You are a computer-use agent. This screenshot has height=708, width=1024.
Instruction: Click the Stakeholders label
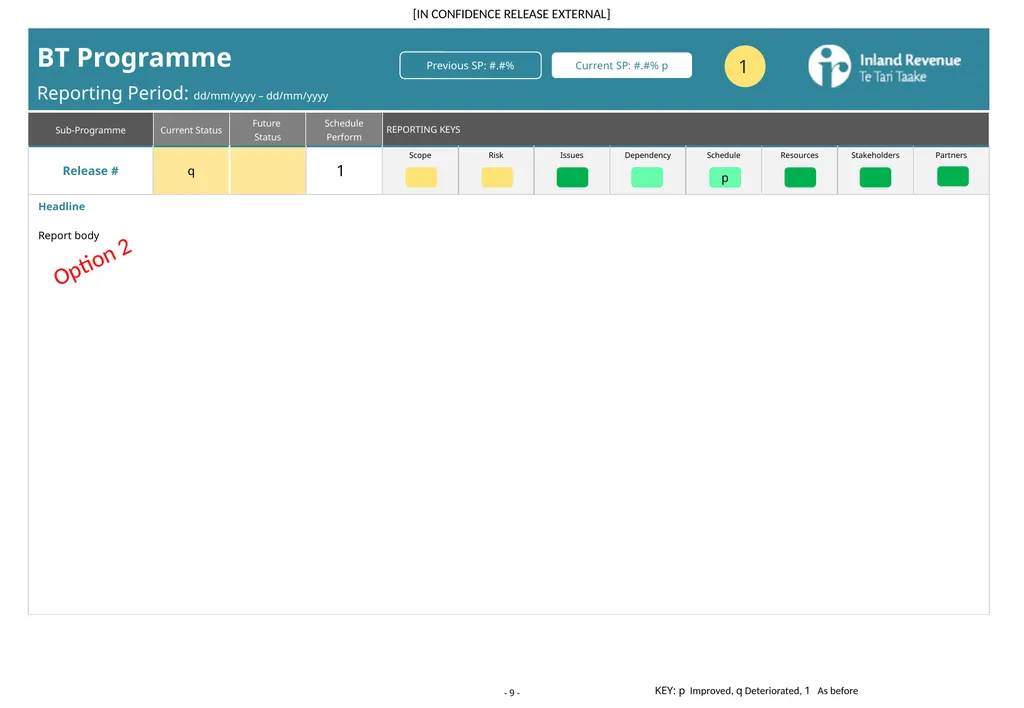(x=875, y=155)
